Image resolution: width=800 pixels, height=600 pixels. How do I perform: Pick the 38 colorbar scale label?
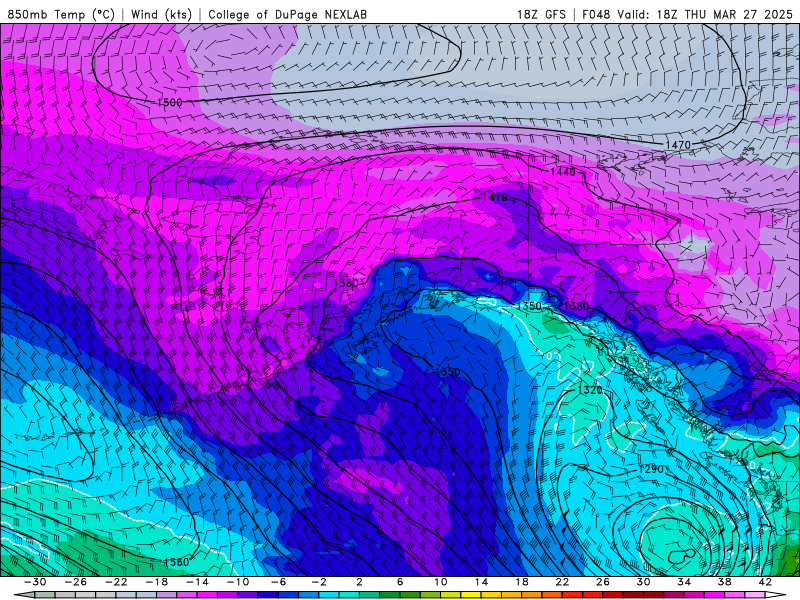pos(724,582)
